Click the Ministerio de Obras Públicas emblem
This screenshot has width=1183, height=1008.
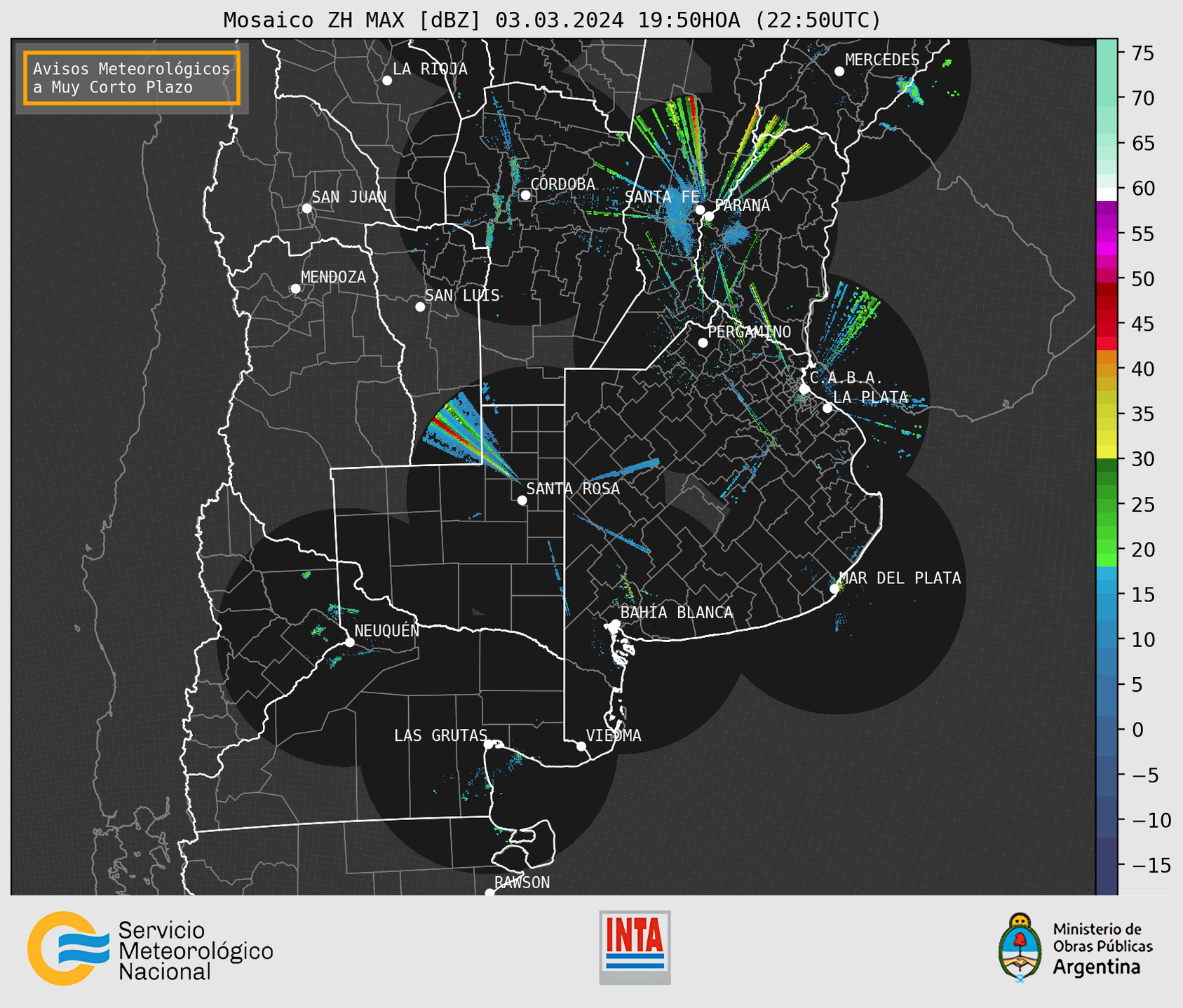click(1020, 948)
